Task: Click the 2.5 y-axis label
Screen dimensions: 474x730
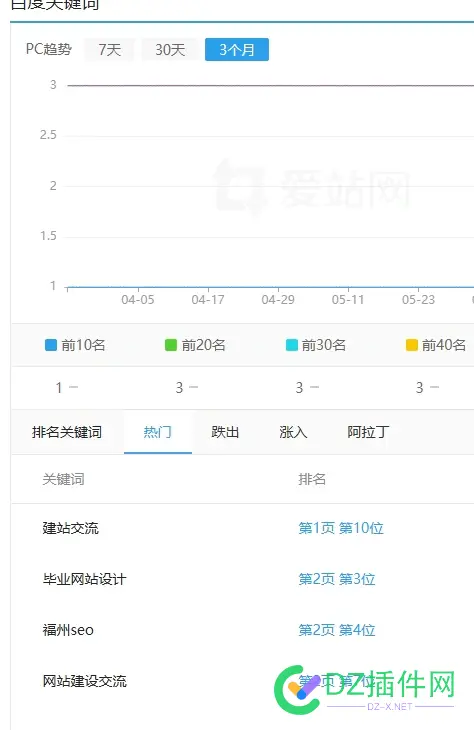Action: tap(48, 135)
